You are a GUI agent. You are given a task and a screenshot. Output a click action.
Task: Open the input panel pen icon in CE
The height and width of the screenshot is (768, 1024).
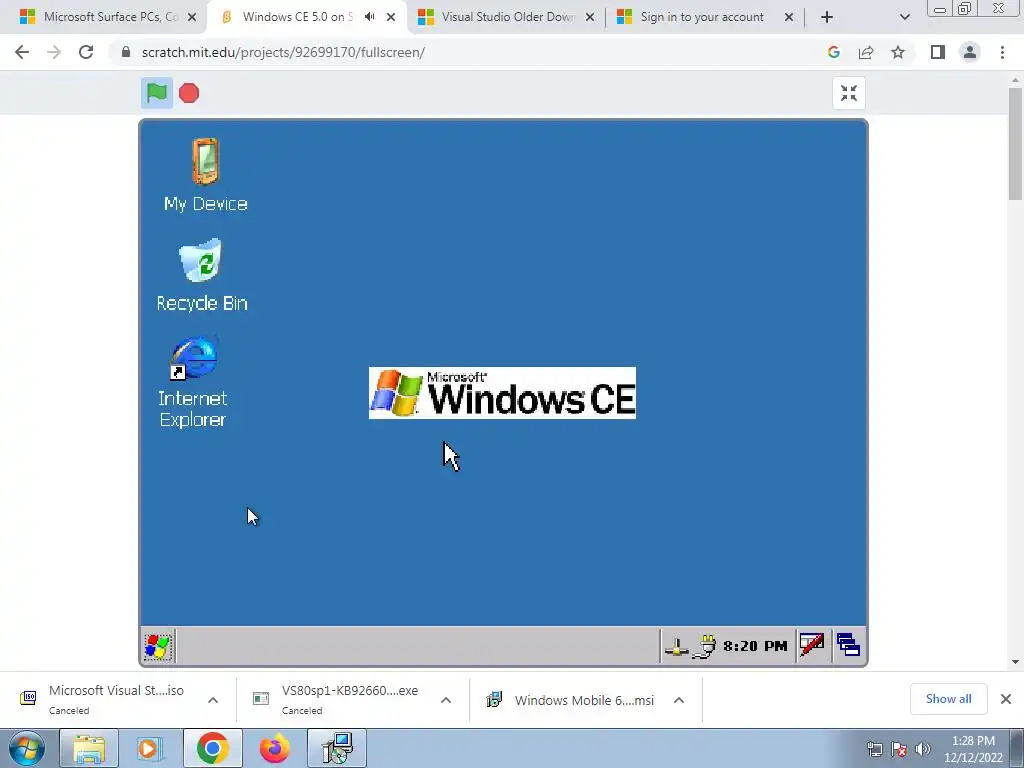pyautogui.click(x=812, y=646)
